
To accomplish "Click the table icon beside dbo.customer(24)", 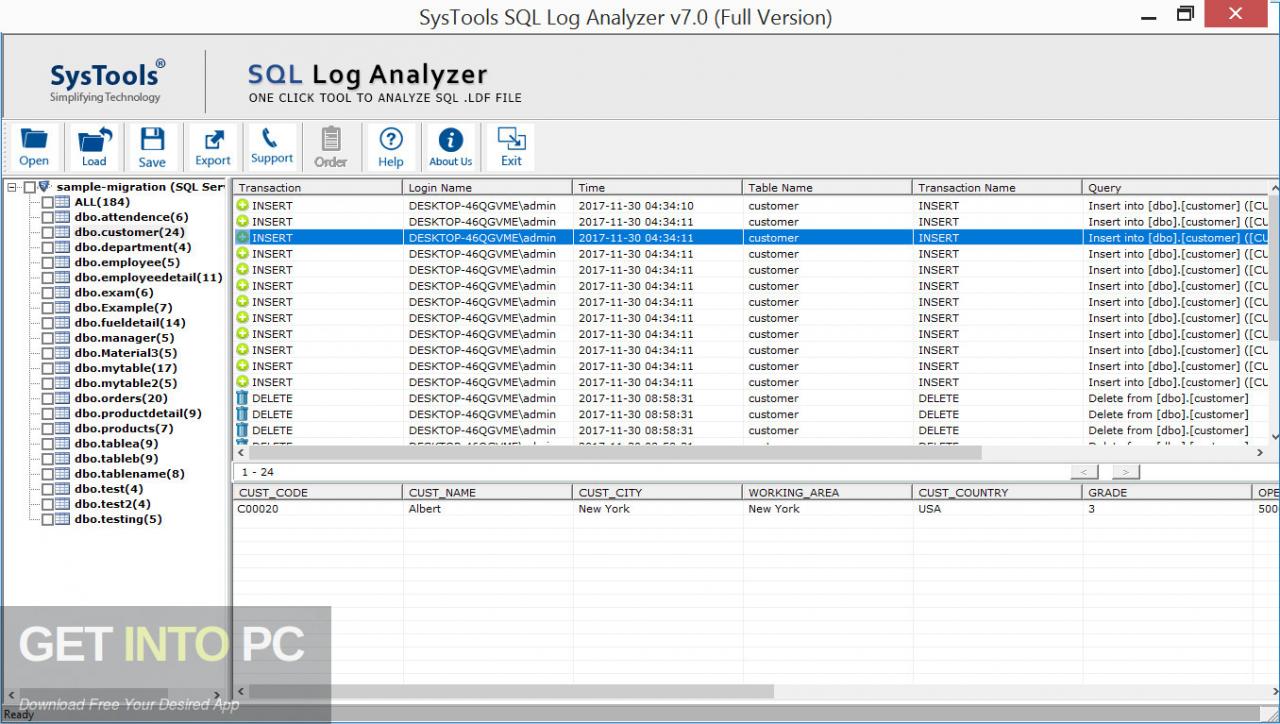I will click(x=62, y=232).
